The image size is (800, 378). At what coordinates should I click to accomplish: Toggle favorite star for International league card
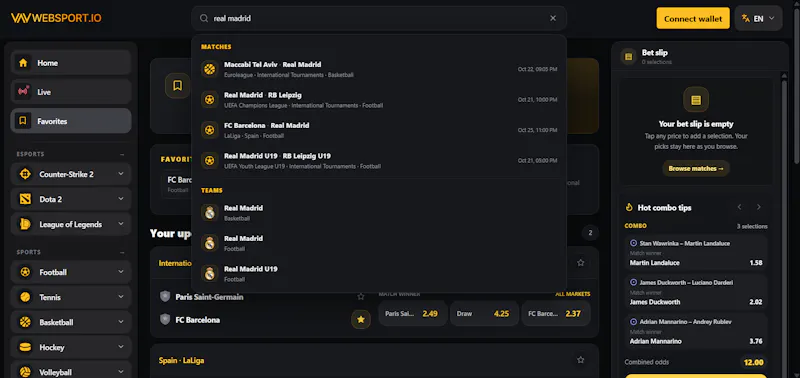click(x=581, y=263)
